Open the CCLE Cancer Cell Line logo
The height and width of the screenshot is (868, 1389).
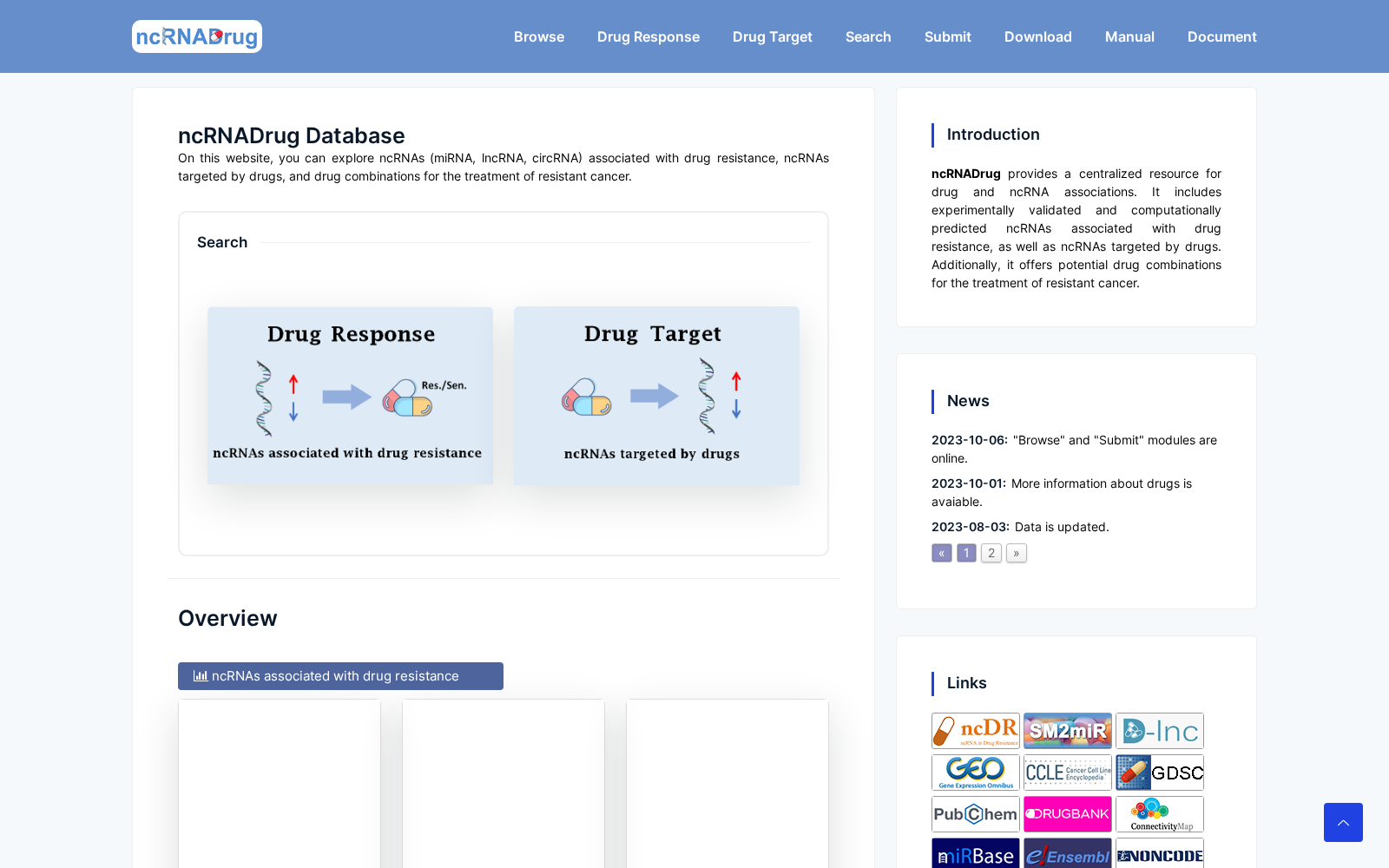(1068, 773)
